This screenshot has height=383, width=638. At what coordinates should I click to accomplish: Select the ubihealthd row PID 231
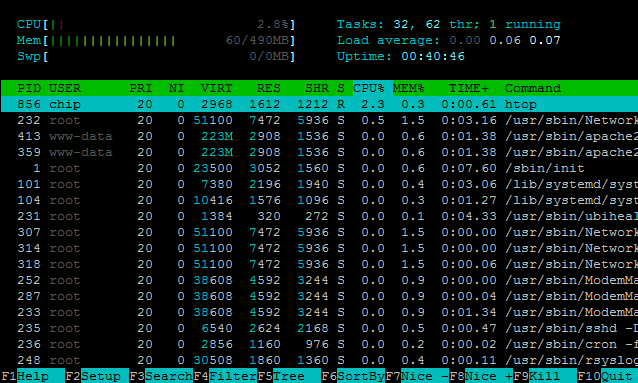click(x=319, y=217)
